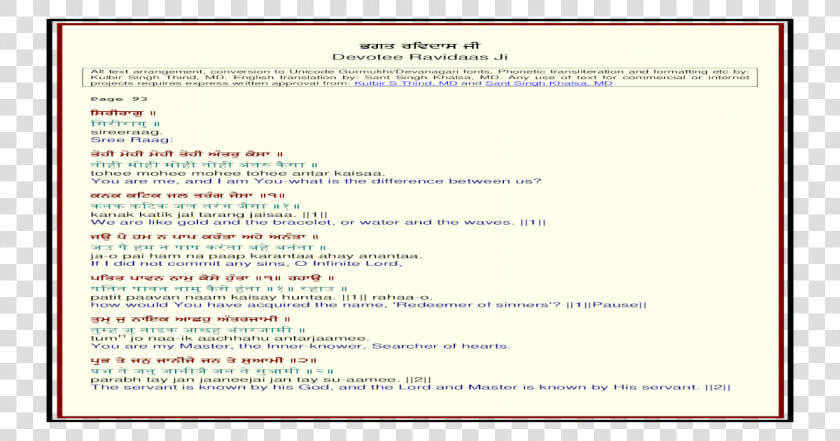Select the text 'Sree Raag:'
This screenshot has height=441, width=840.
[132, 140]
